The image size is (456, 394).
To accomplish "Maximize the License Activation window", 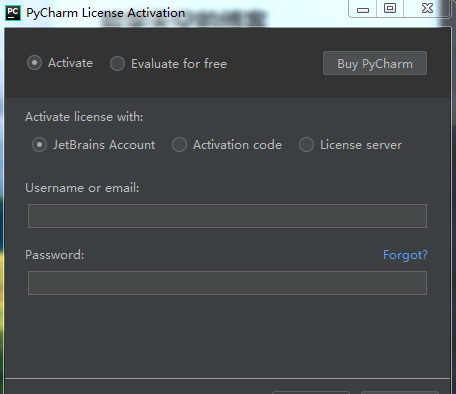I will coord(390,8).
